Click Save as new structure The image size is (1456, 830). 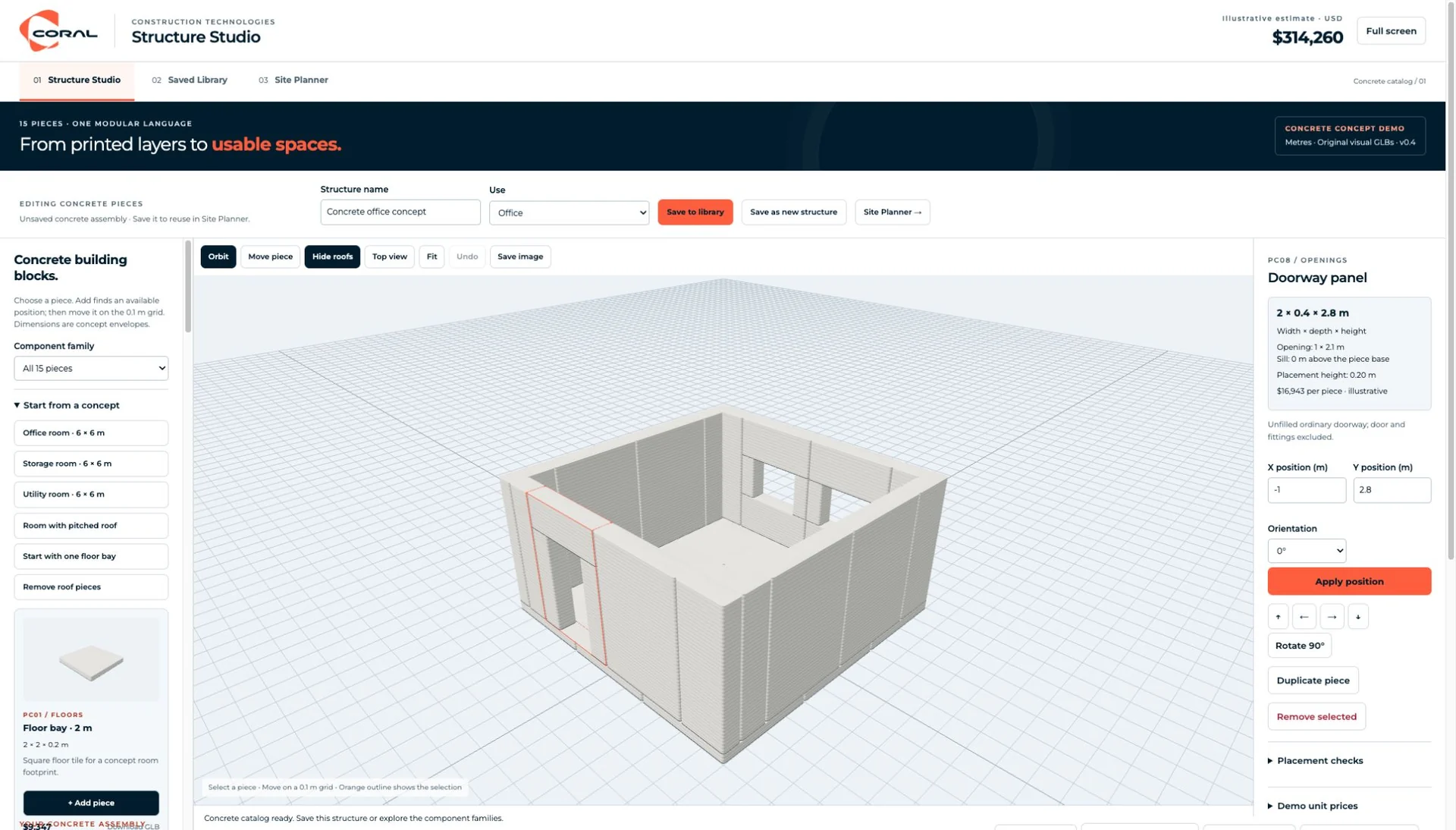(x=793, y=212)
